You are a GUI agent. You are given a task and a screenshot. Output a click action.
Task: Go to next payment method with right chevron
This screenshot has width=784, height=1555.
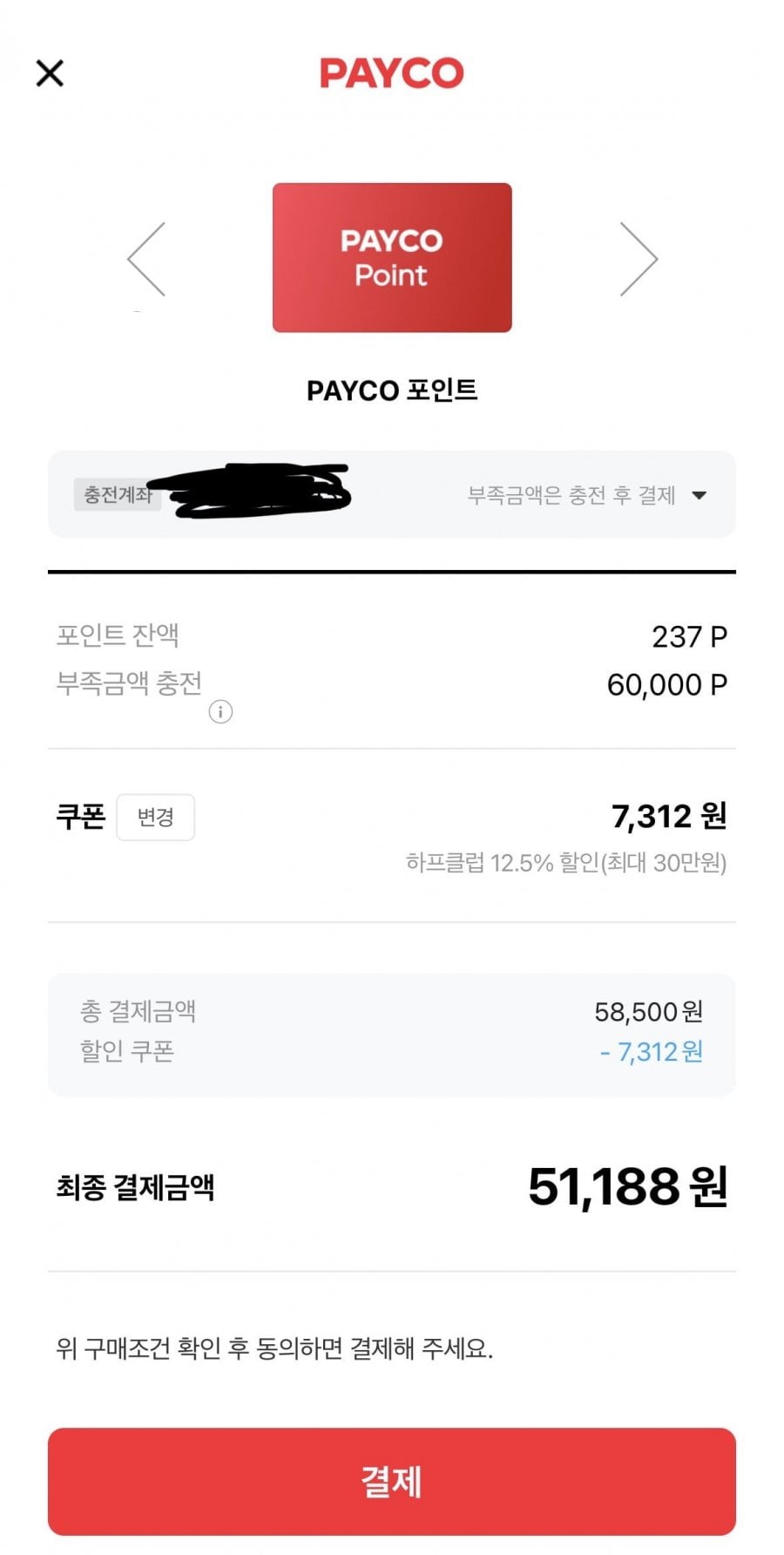639,259
